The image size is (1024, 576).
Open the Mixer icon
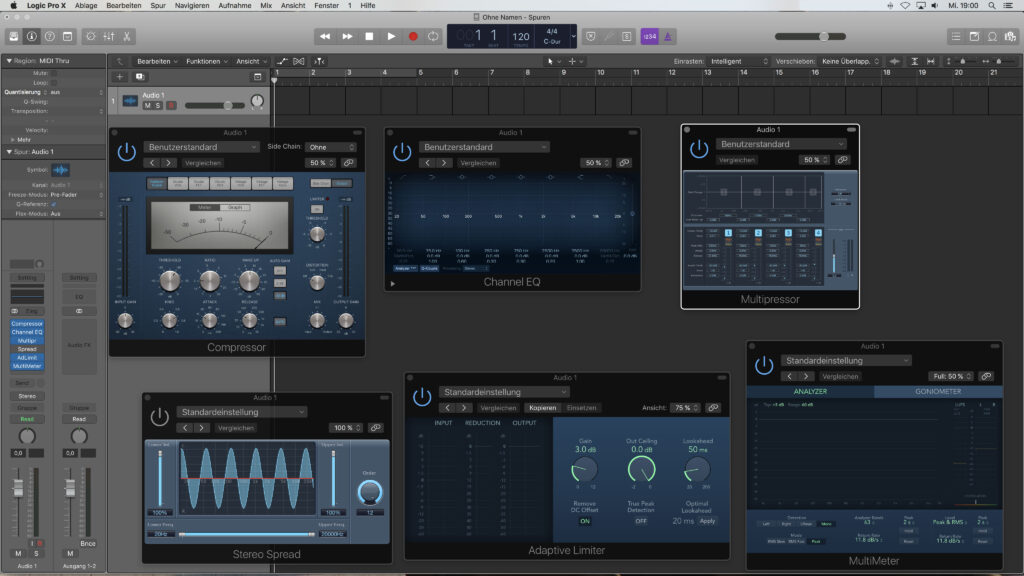click(x=109, y=37)
